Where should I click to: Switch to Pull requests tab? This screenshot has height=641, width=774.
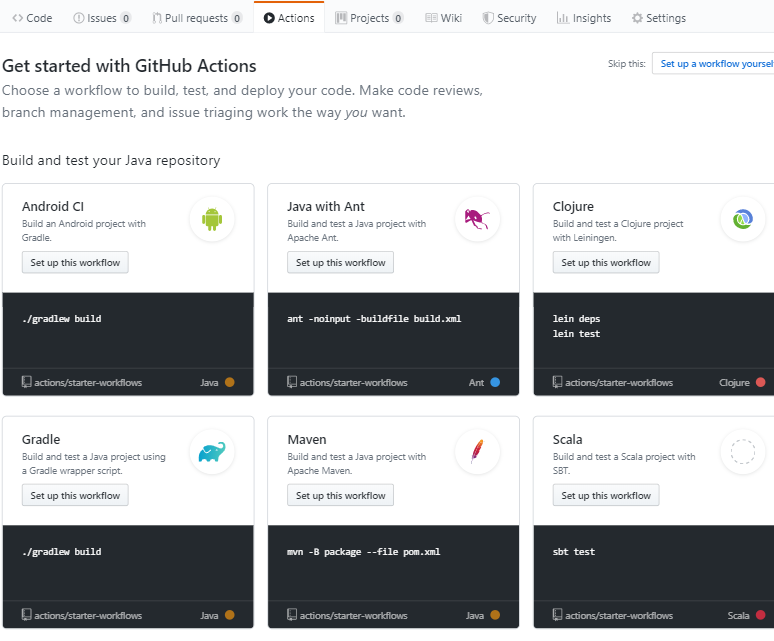197,18
